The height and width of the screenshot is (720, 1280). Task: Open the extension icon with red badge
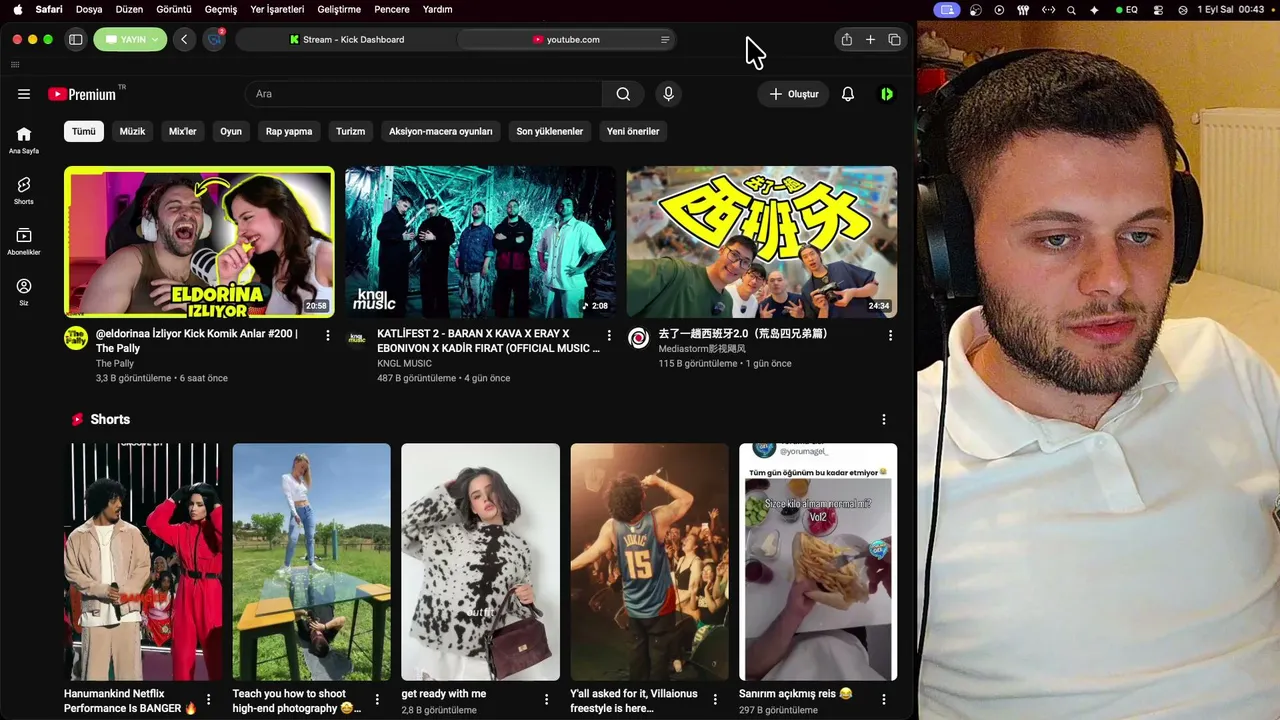tap(214, 40)
